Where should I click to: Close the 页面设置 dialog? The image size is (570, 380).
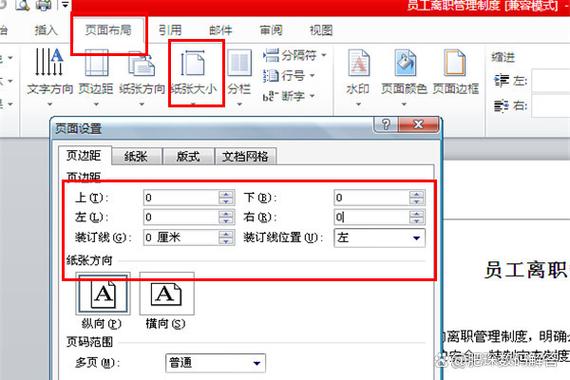coord(418,125)
